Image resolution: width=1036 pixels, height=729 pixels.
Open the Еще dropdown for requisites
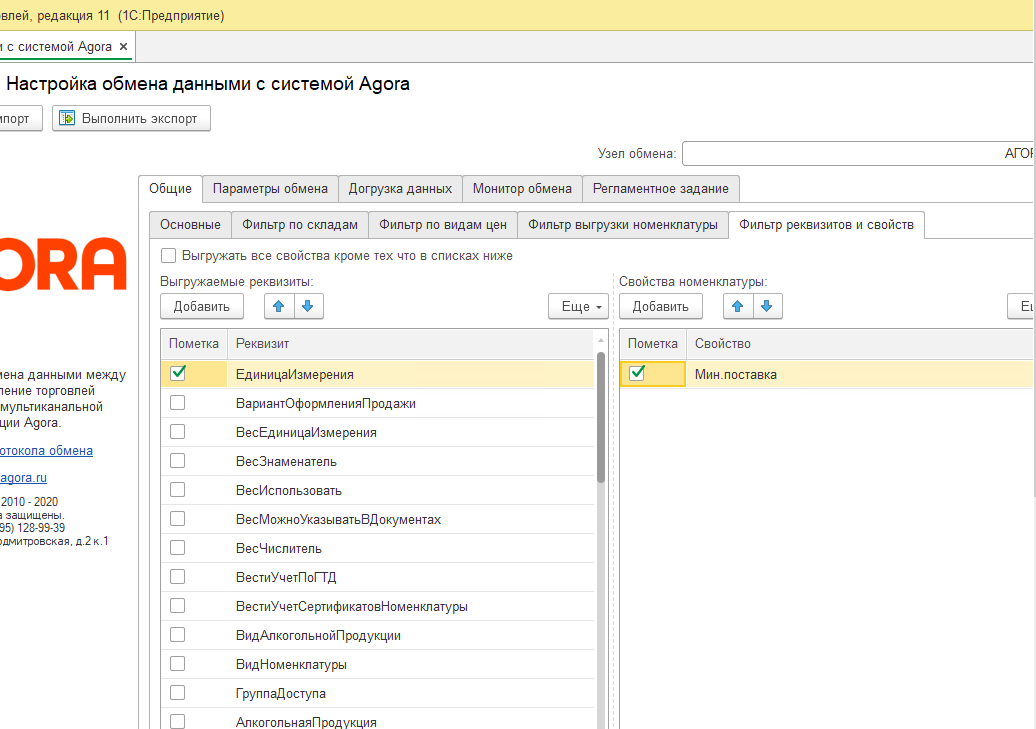[578, 307]
